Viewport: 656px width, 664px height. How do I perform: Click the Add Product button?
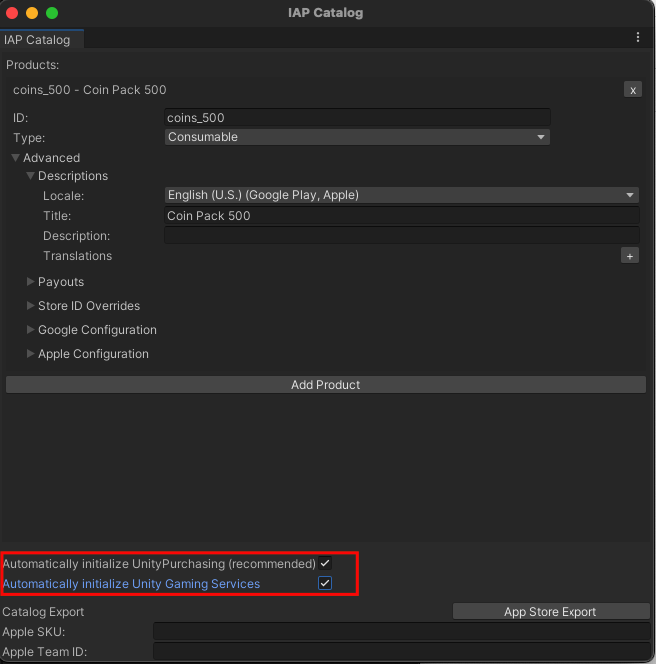point(325,385)
